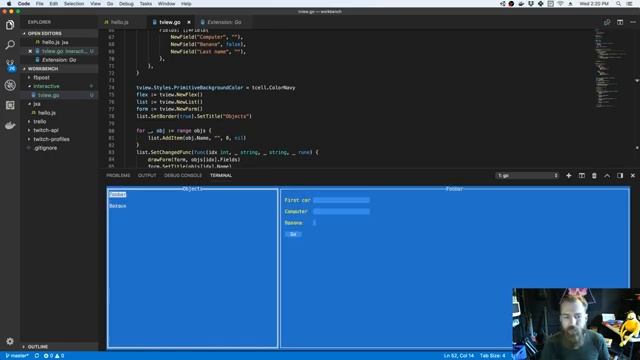Switch to the Extension: Go tab

click(x=224, y=22)
